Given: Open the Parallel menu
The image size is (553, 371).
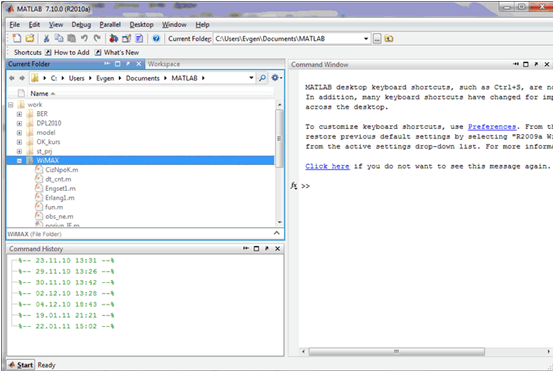Looking at the screenshot, I should (x=110, y=24).
